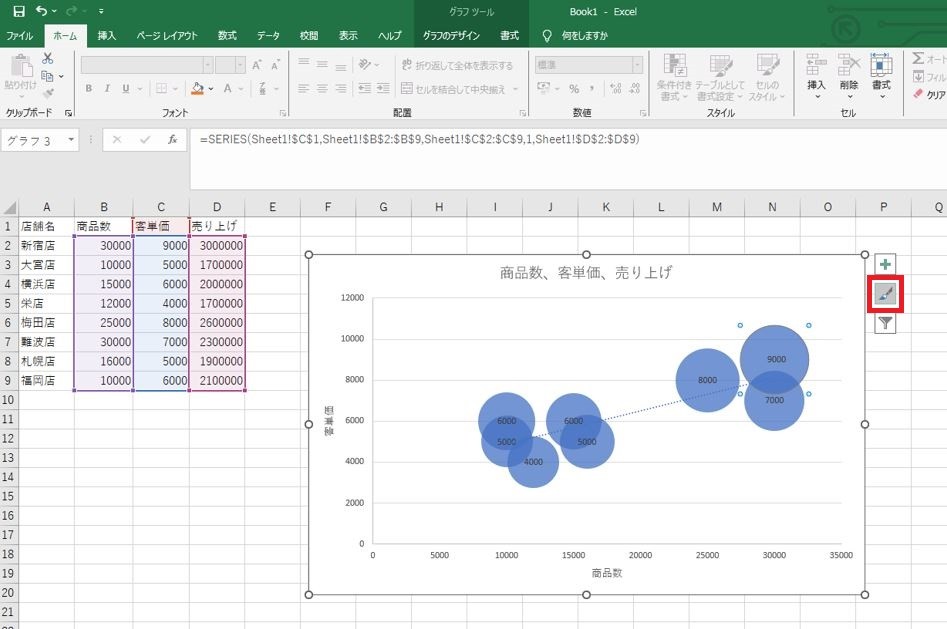Expand the Name Box dropdown showing グラフ 3
947x629 pixels.
[71, 140]
